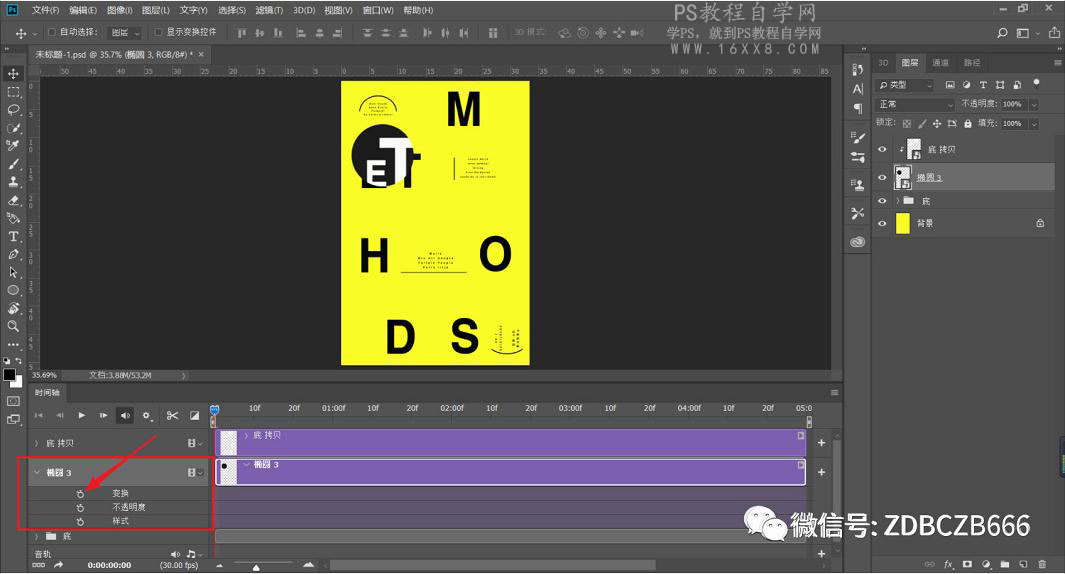Image resolution: width=1065 pixels, height=574 pixels.
Task: Select the Horizontal Type tool
Action: 14,236
